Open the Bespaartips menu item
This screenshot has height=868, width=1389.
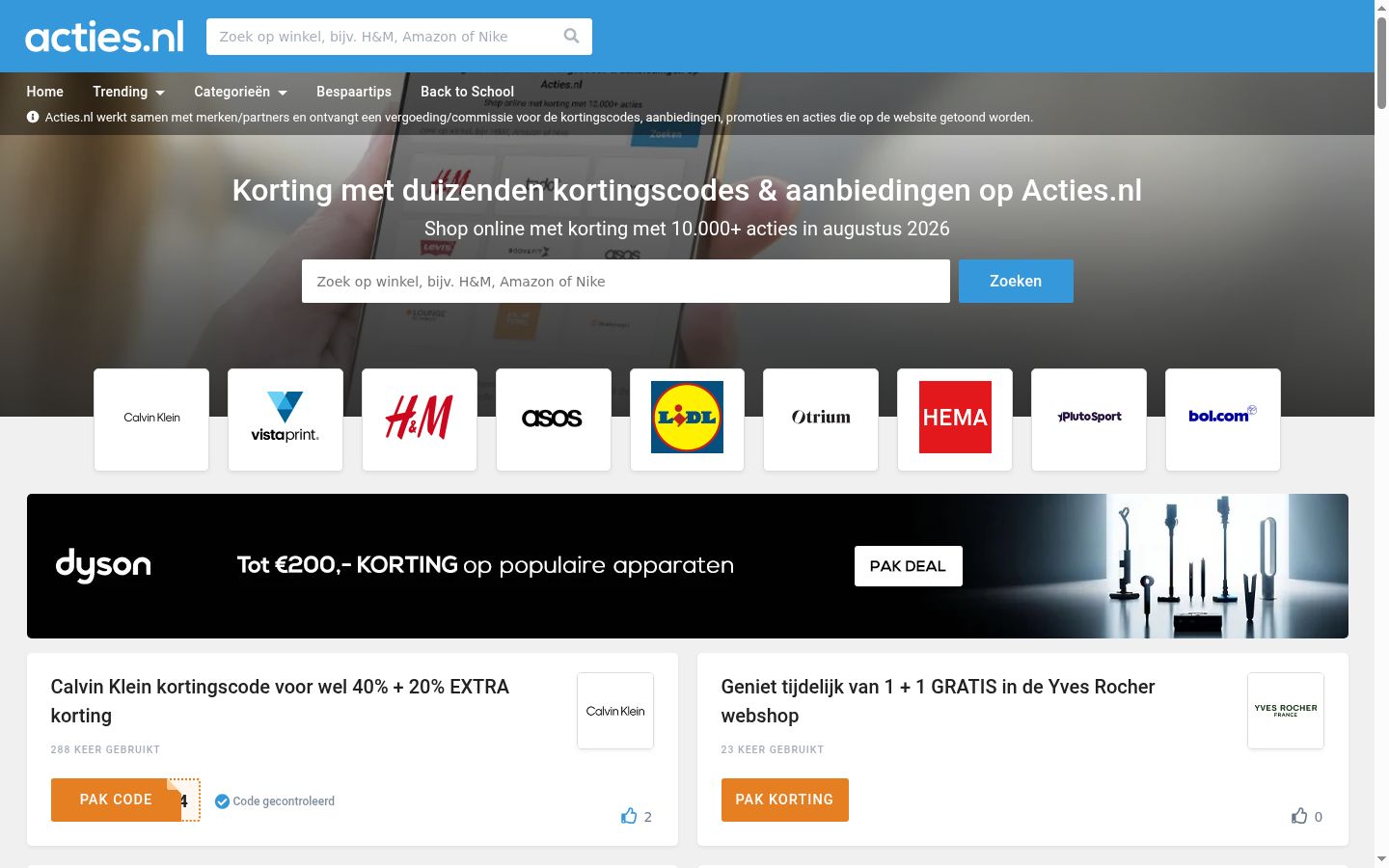point(354,92)
